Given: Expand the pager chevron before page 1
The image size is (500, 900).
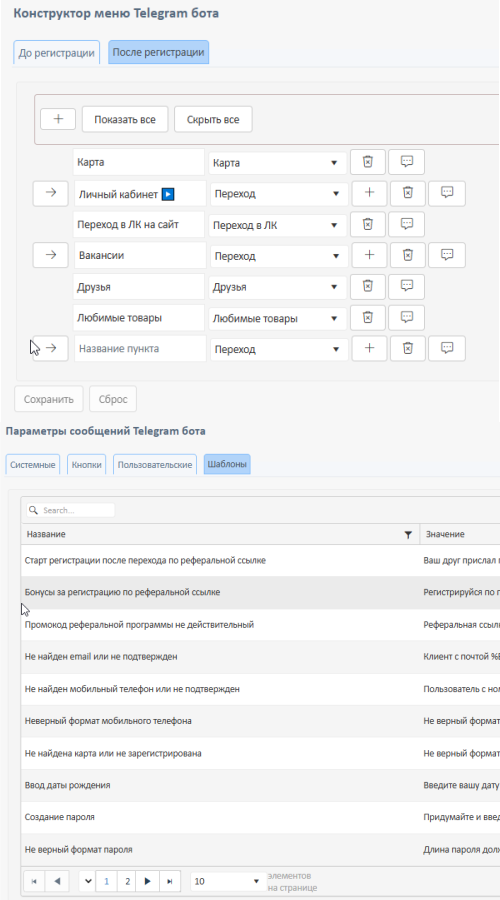Looking at the screenshot, I should (x=88, y=881).
